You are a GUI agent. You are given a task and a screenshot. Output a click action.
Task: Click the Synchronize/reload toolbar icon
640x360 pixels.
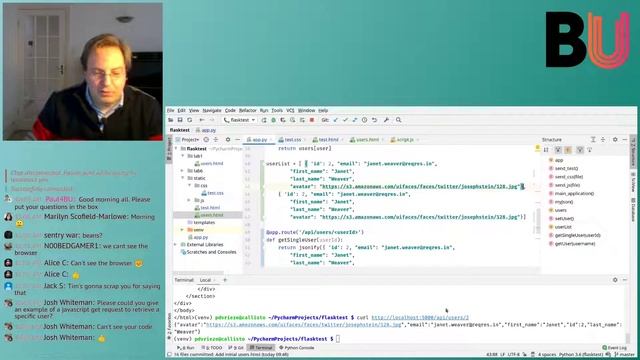tap(190, 120)
